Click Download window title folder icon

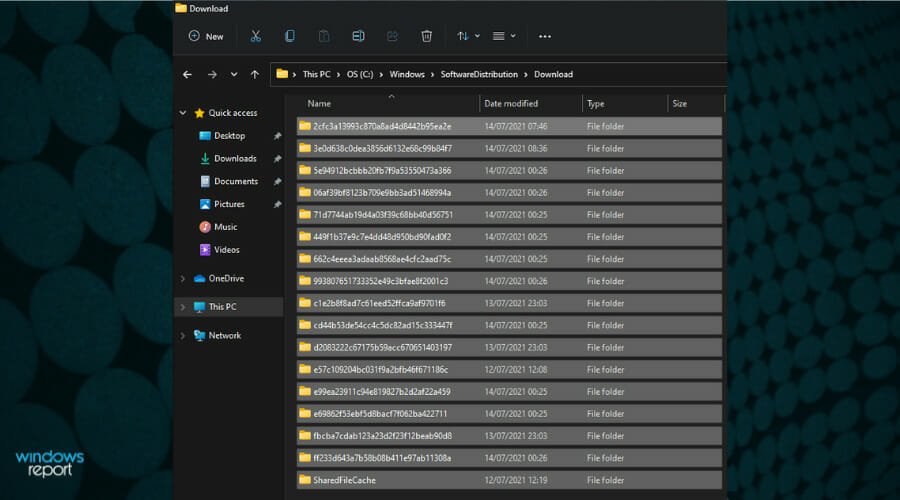(181, 8)
